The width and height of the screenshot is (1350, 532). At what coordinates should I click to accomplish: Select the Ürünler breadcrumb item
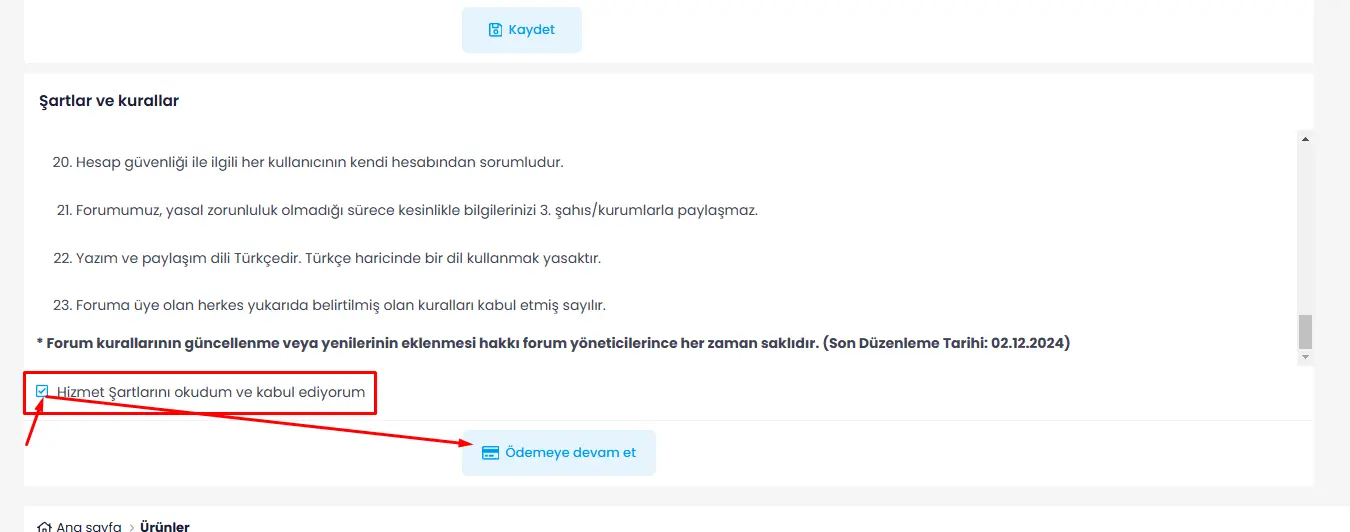(x=165, y=526)
